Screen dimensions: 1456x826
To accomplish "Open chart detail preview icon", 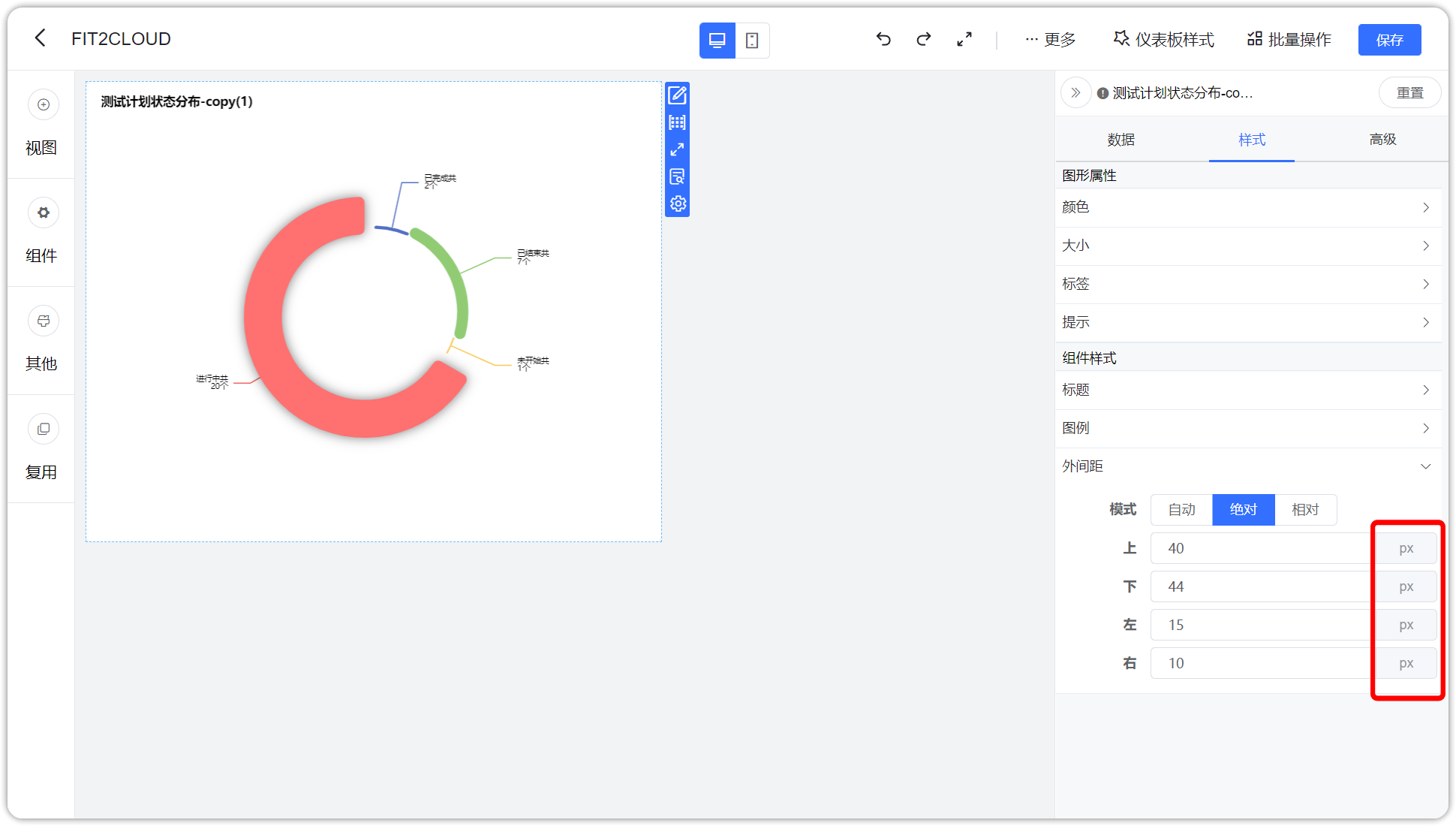I will click(x=677, y=176).
